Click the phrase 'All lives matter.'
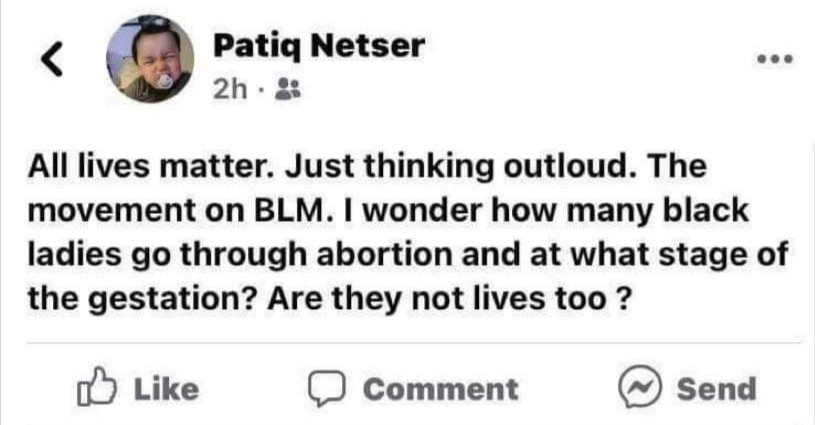The height and width of the screenshot is (425, 815). pos(151,167)
